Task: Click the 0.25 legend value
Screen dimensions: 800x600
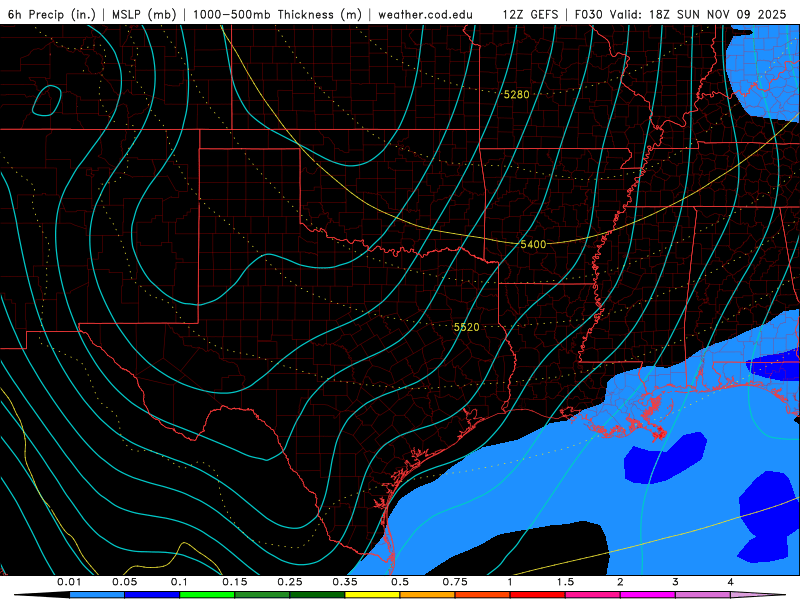Action: [290, 582]
